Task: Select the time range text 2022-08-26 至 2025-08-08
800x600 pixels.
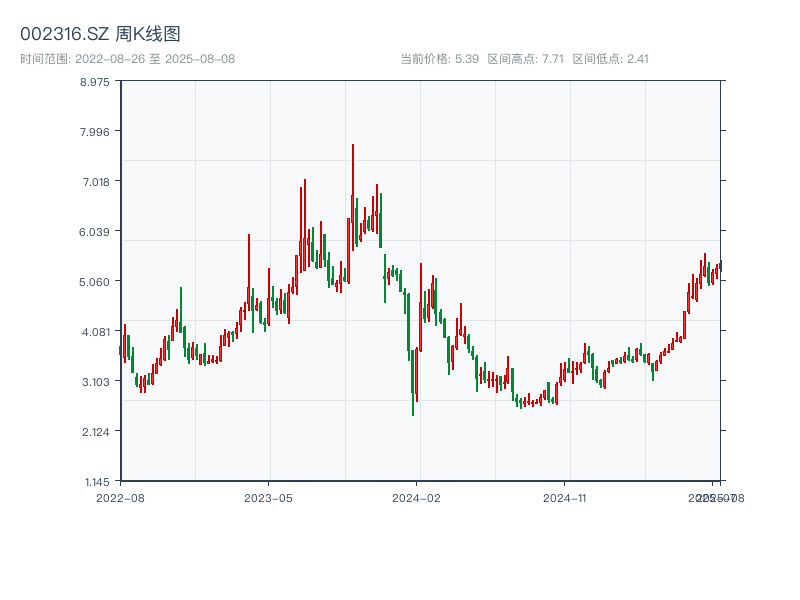Action: 155,59
